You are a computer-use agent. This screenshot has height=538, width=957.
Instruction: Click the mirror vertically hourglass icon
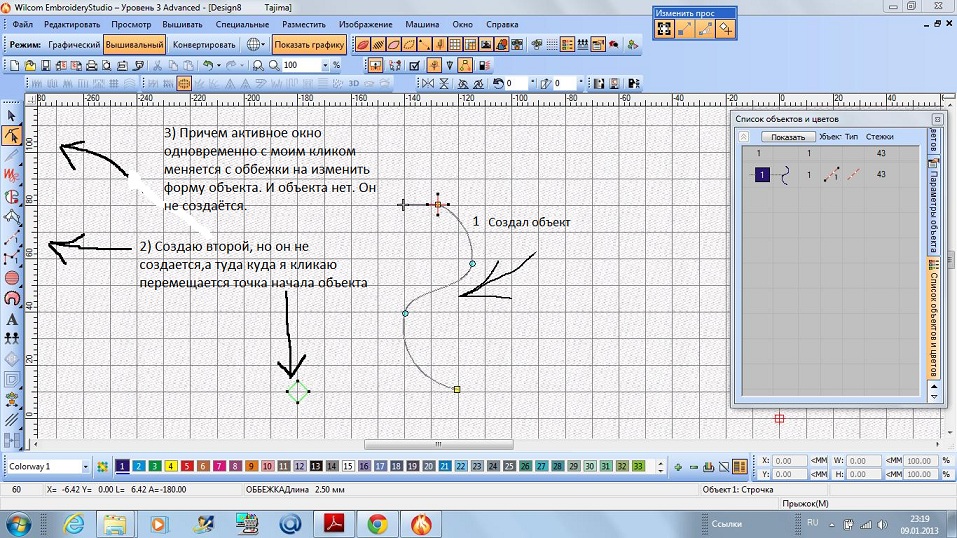(x=444, y=84)
